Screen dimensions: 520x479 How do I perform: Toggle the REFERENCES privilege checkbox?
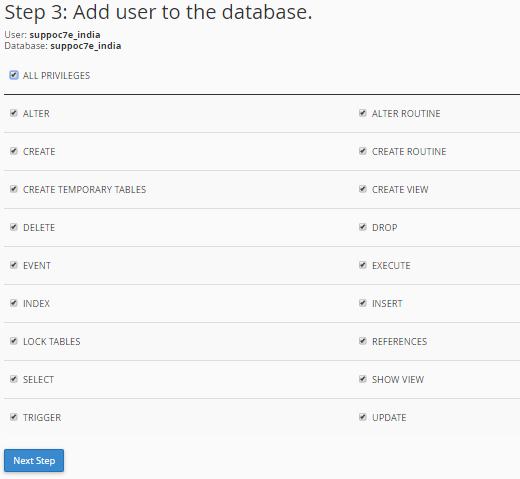(363, 341)
